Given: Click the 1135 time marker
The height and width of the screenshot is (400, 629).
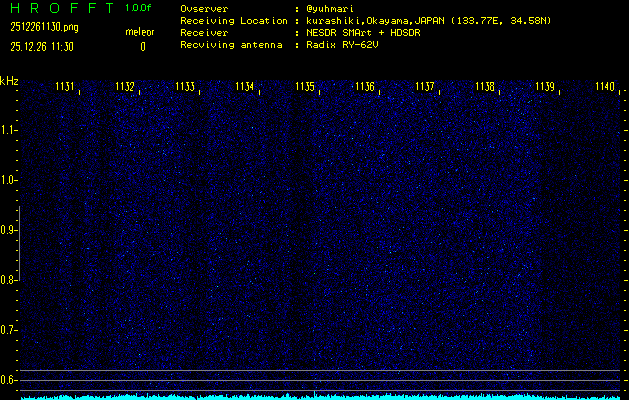Looking at the screenshot, I should [x=305, y=87].
